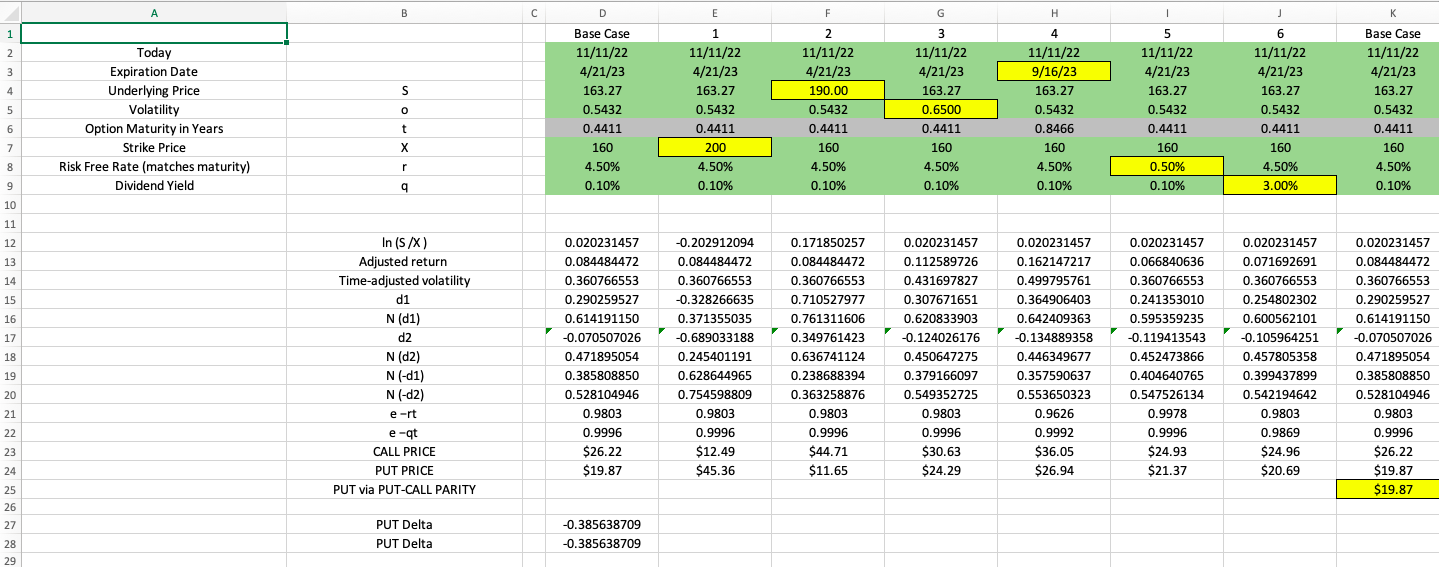This screenshot has height=567, width=1439.
Task: Select the yellow dividend yield 3.00%
Action: [x=1280, y=185]
